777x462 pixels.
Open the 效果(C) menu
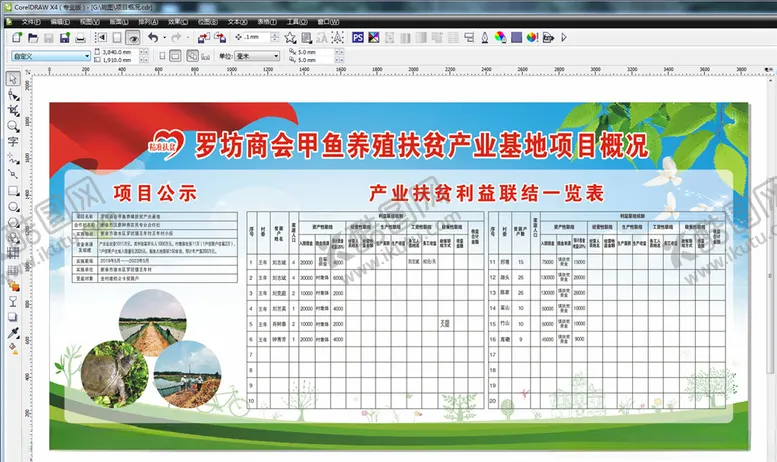pyautogui.click(x=177, y=22)
